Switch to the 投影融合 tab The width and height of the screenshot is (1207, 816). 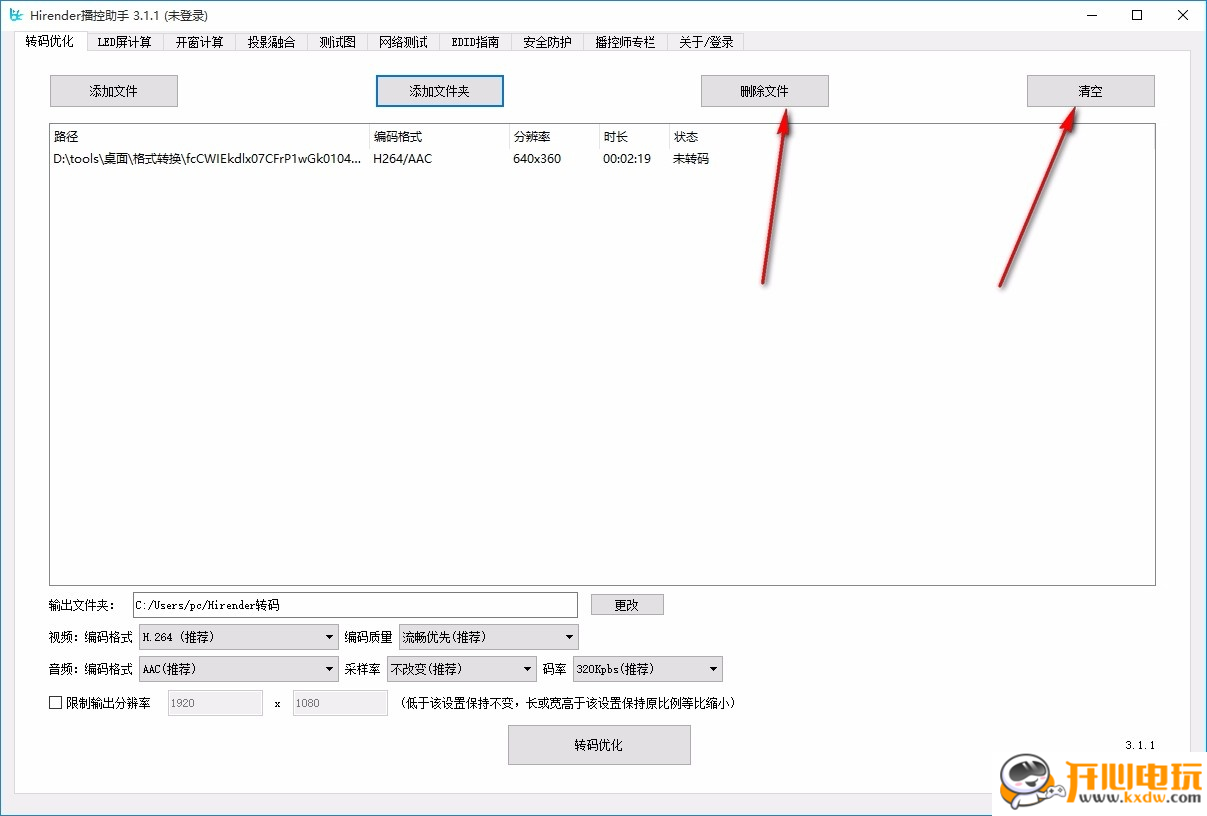tap(271, 42)
